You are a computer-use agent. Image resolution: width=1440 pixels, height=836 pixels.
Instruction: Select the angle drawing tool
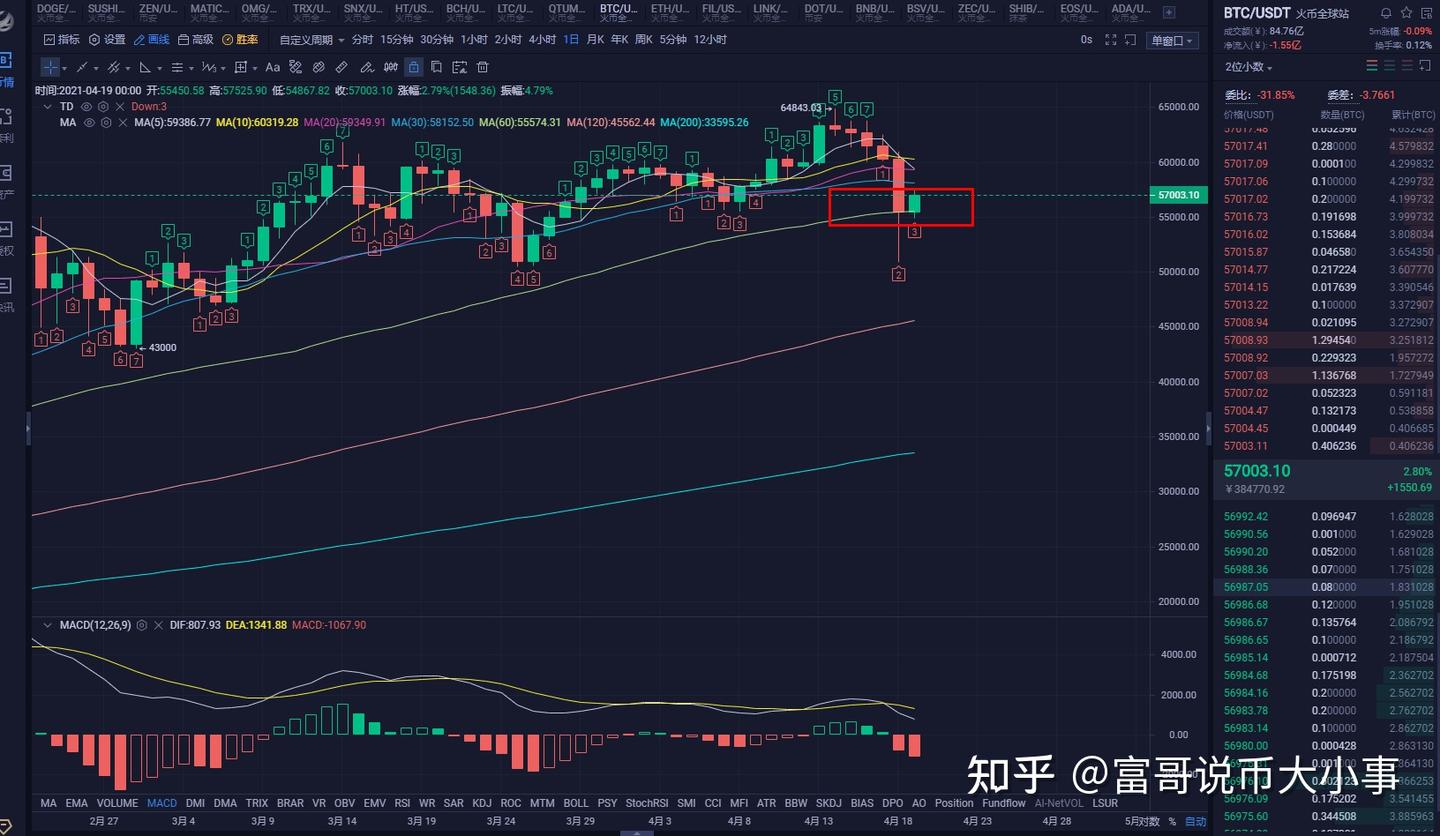pos(145,67)
